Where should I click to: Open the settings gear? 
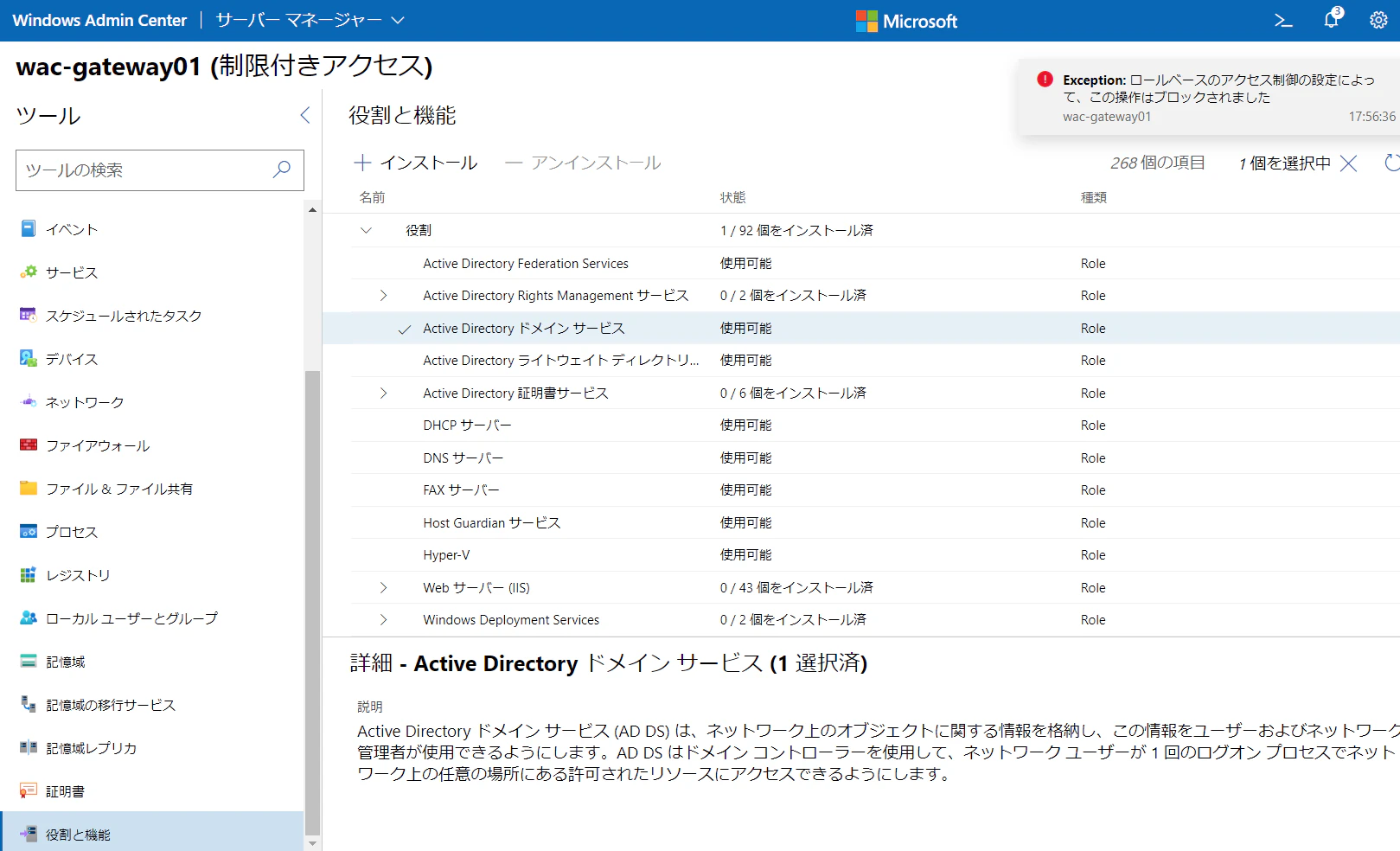pyautogui.click(x=1379, y=21)
